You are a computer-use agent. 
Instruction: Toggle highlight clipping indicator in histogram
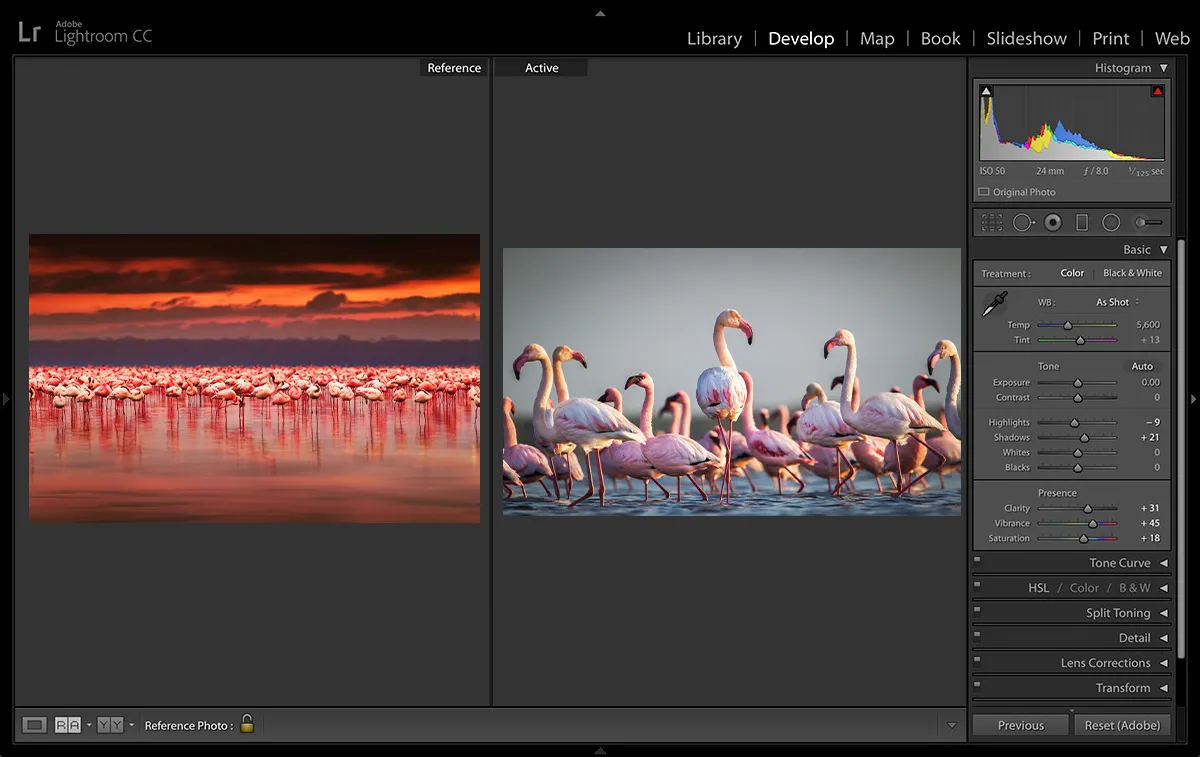click(1157, 92)
